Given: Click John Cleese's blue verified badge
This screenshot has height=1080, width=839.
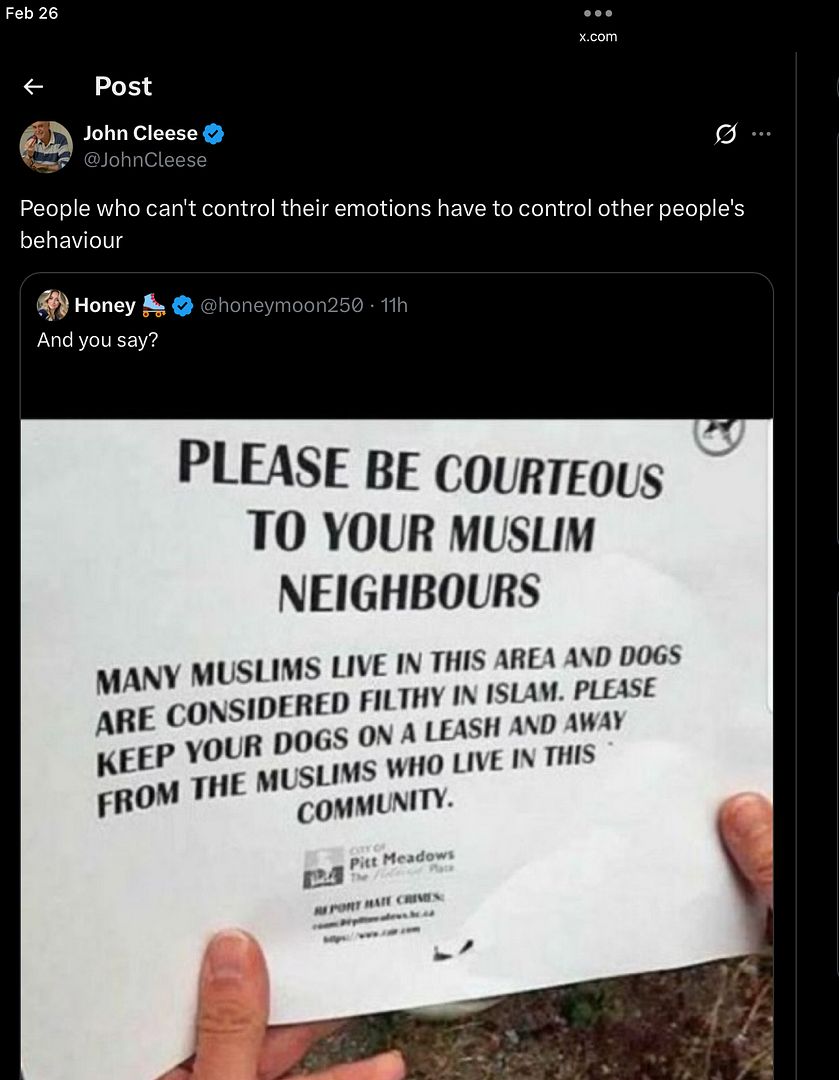Looking at the screenshot, I should pyautogui.click(x=214, y=134).
